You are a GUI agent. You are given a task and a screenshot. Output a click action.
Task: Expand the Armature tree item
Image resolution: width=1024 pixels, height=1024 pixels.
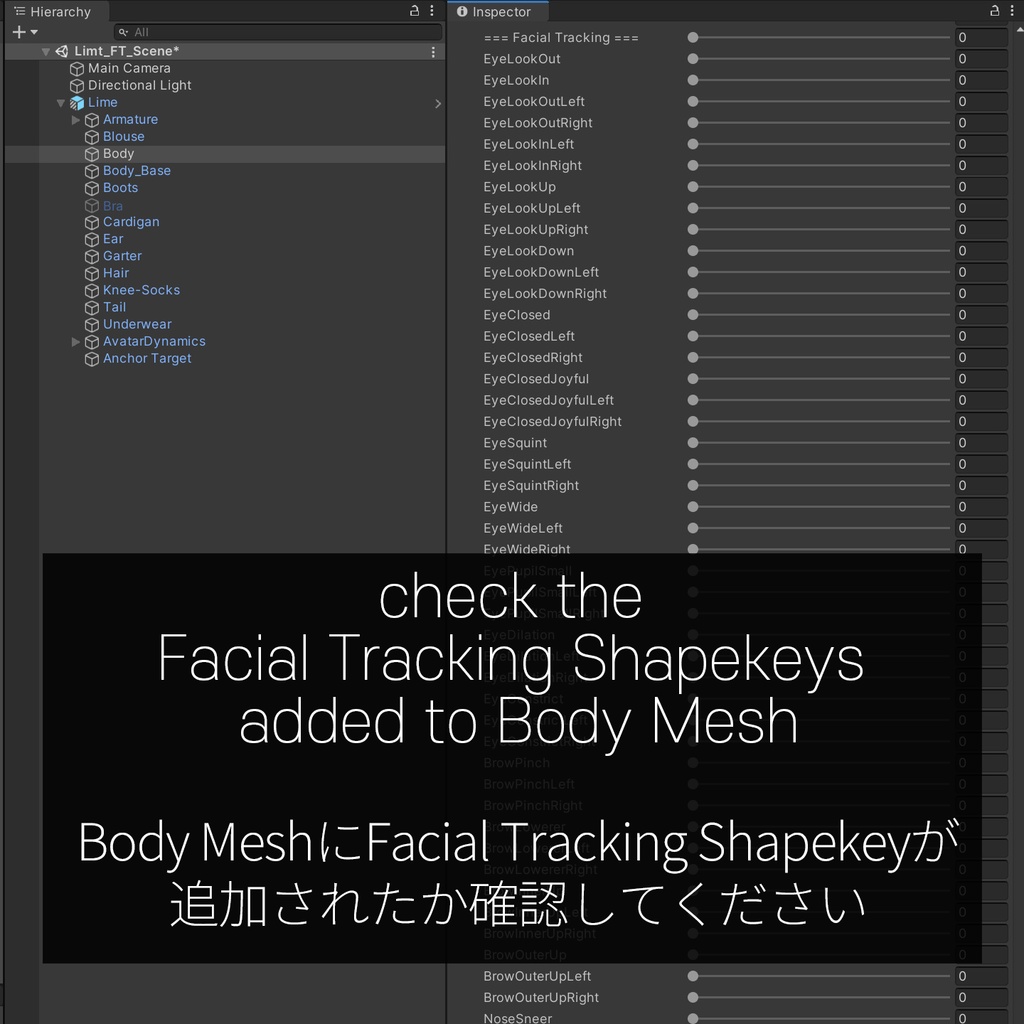click(x=75, y=119)
